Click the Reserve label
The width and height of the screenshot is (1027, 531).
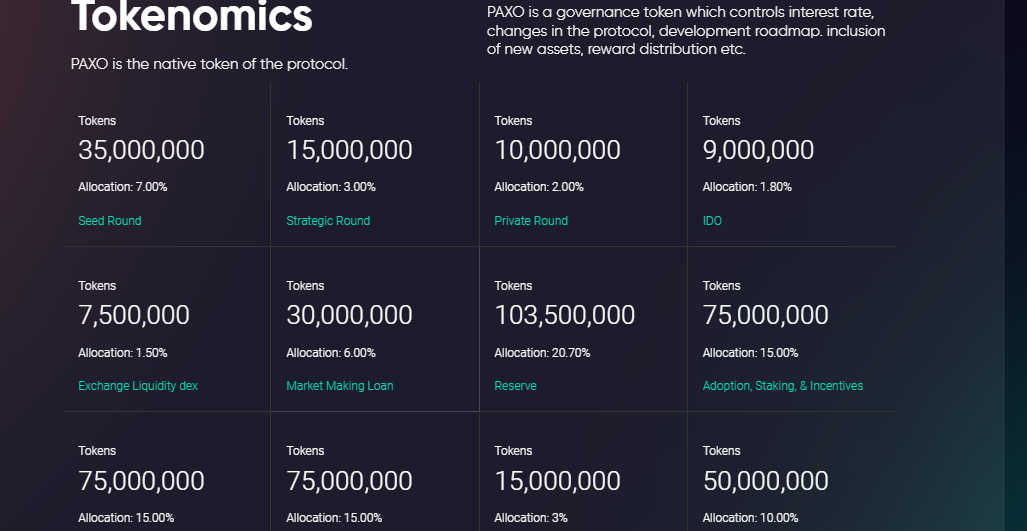click(x=515, y=386)
